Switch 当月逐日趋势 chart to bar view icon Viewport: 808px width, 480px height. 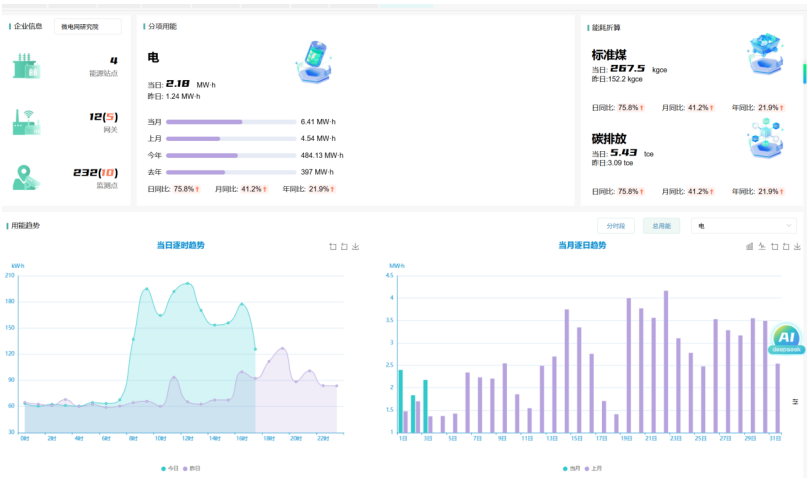(750, 246)
